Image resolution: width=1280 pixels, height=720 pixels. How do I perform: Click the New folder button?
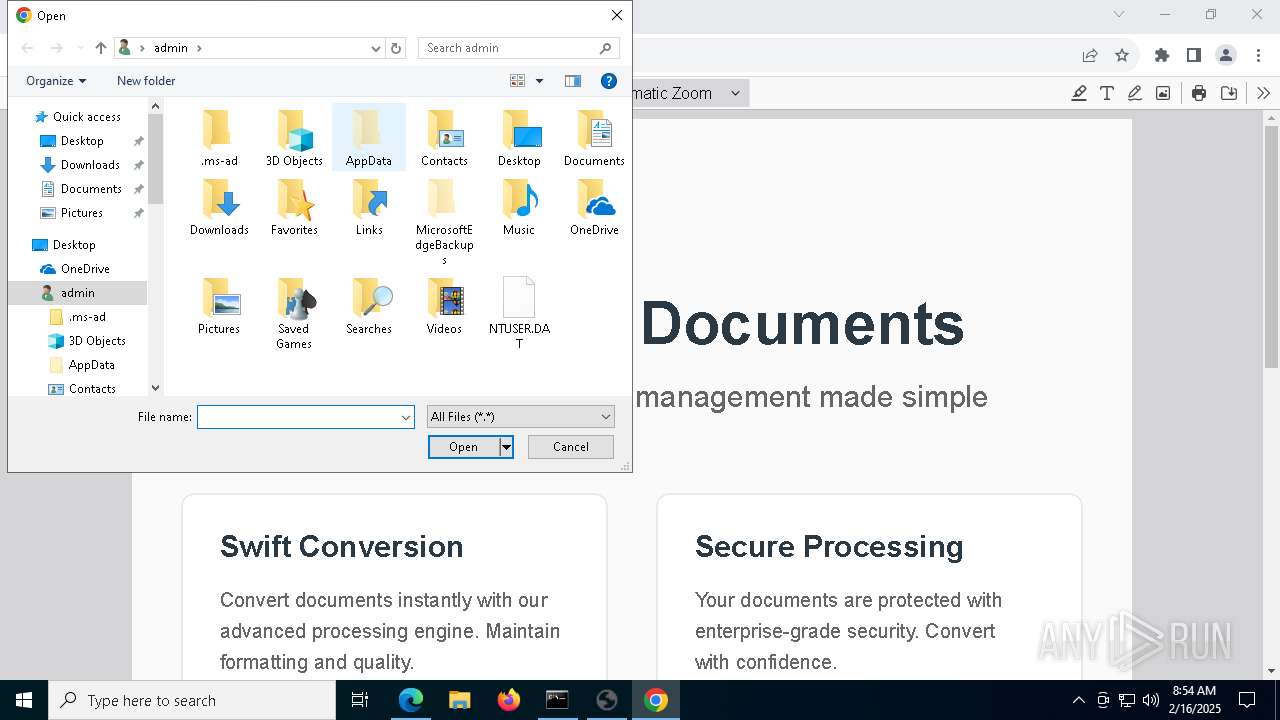tap(146, 81)
